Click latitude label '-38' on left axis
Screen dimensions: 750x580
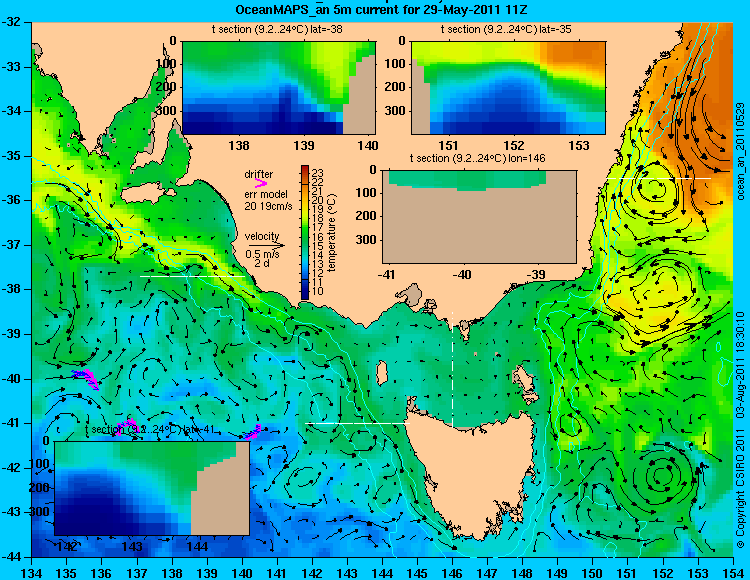click(13, 289)
